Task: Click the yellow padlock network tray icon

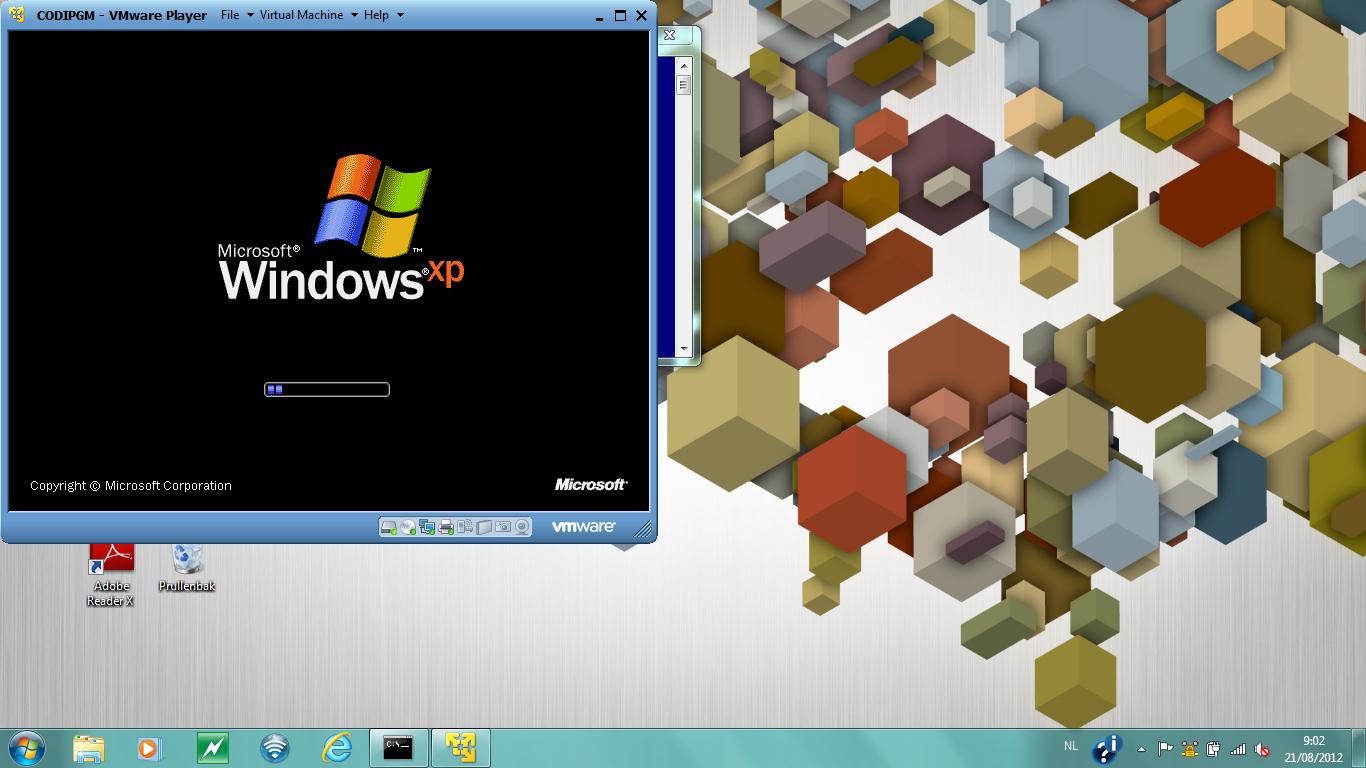Action: tap(1189, 749)
